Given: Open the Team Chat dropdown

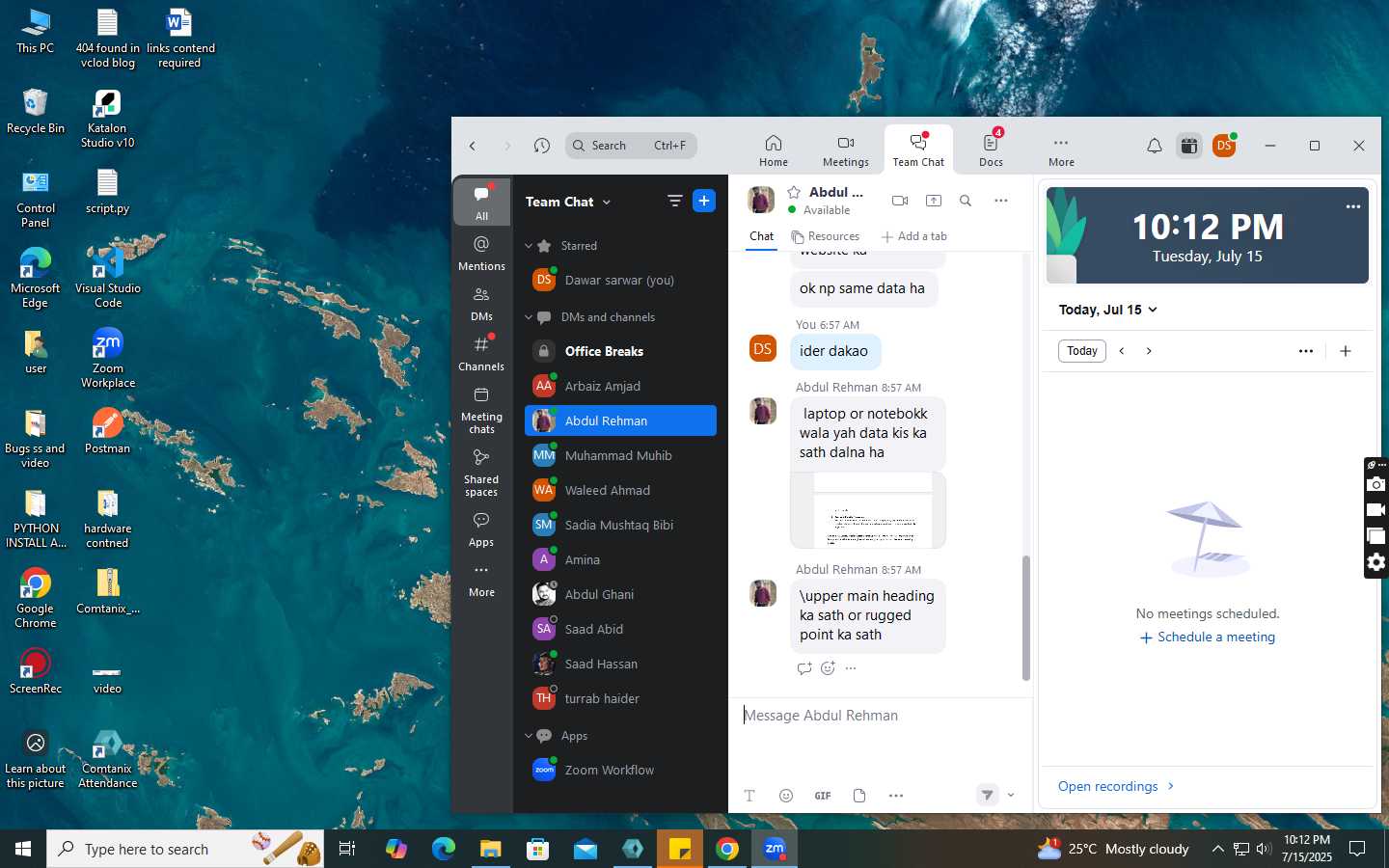Looking at the screenshot, I should tap(568, 202).
